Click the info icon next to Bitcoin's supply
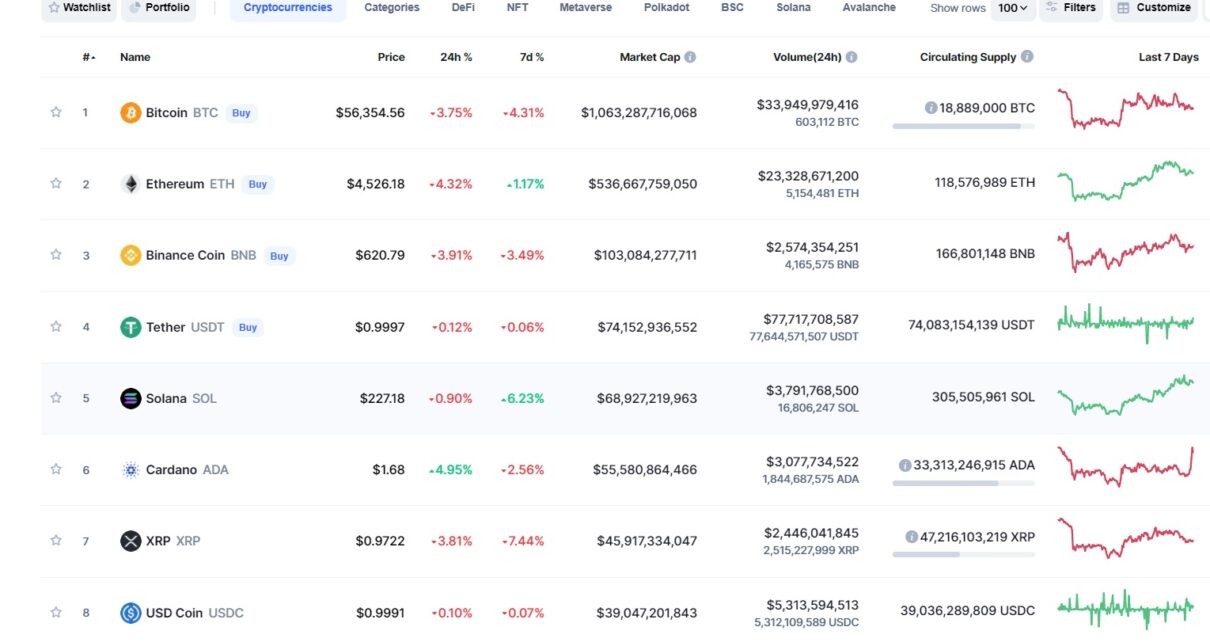Image resolution: width=1210 pixels, height=642 pixels. pos(931,107)
